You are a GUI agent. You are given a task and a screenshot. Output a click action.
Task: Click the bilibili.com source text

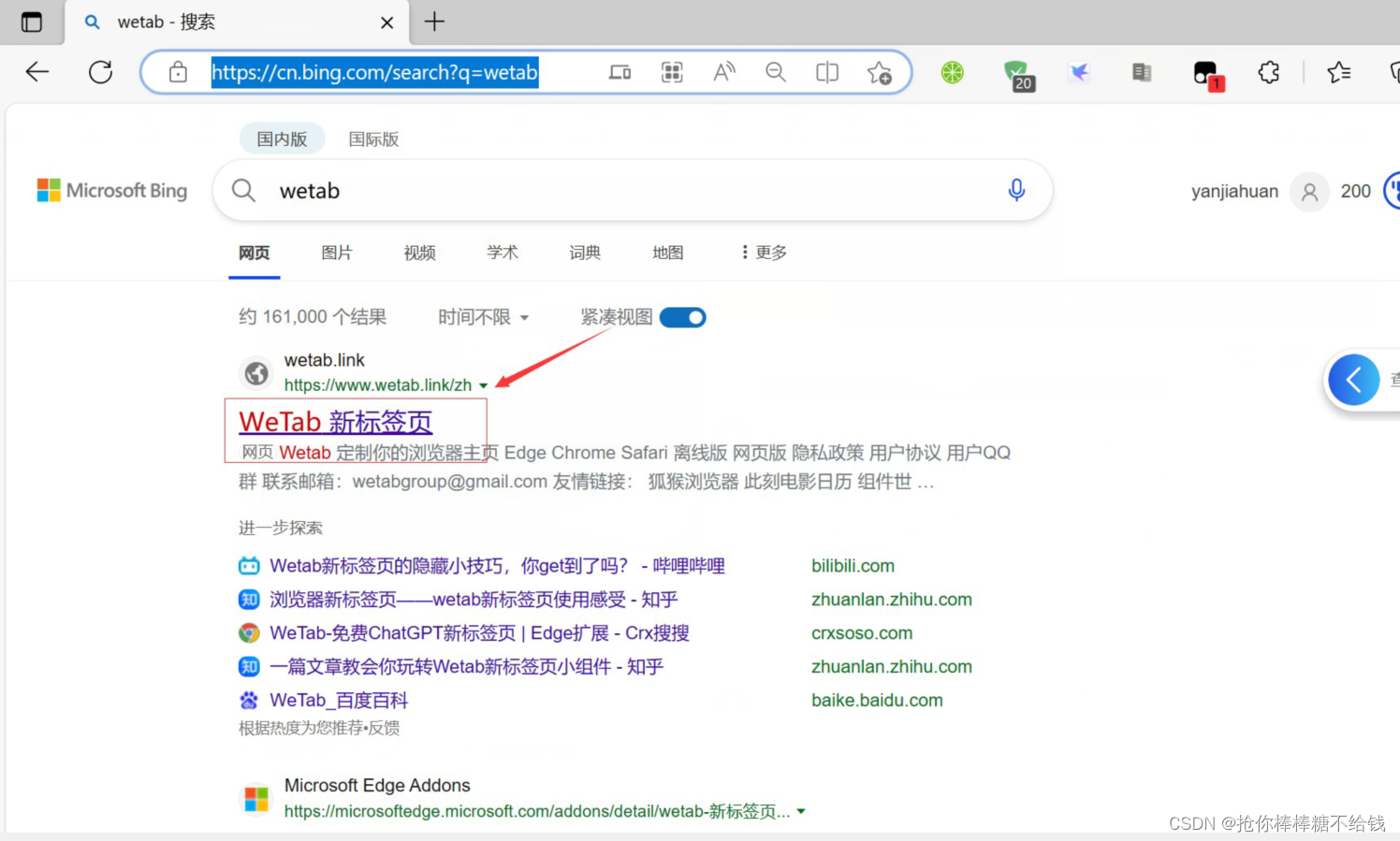[x=853, y=566]
